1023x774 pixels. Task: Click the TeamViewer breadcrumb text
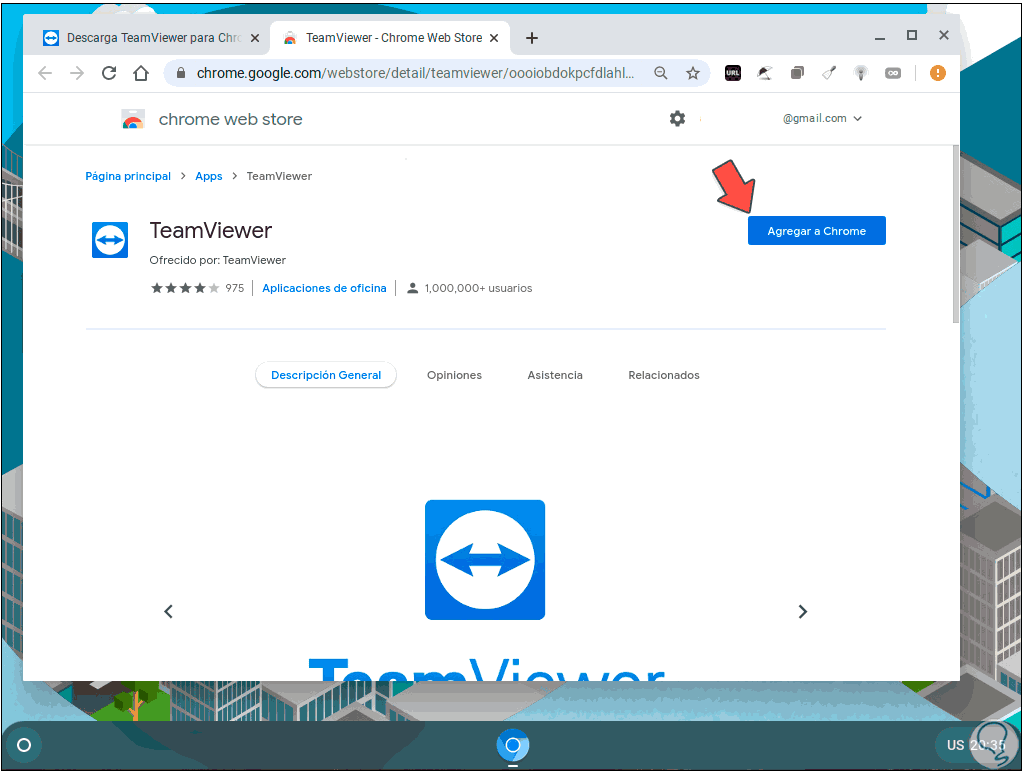coord(279,176)
